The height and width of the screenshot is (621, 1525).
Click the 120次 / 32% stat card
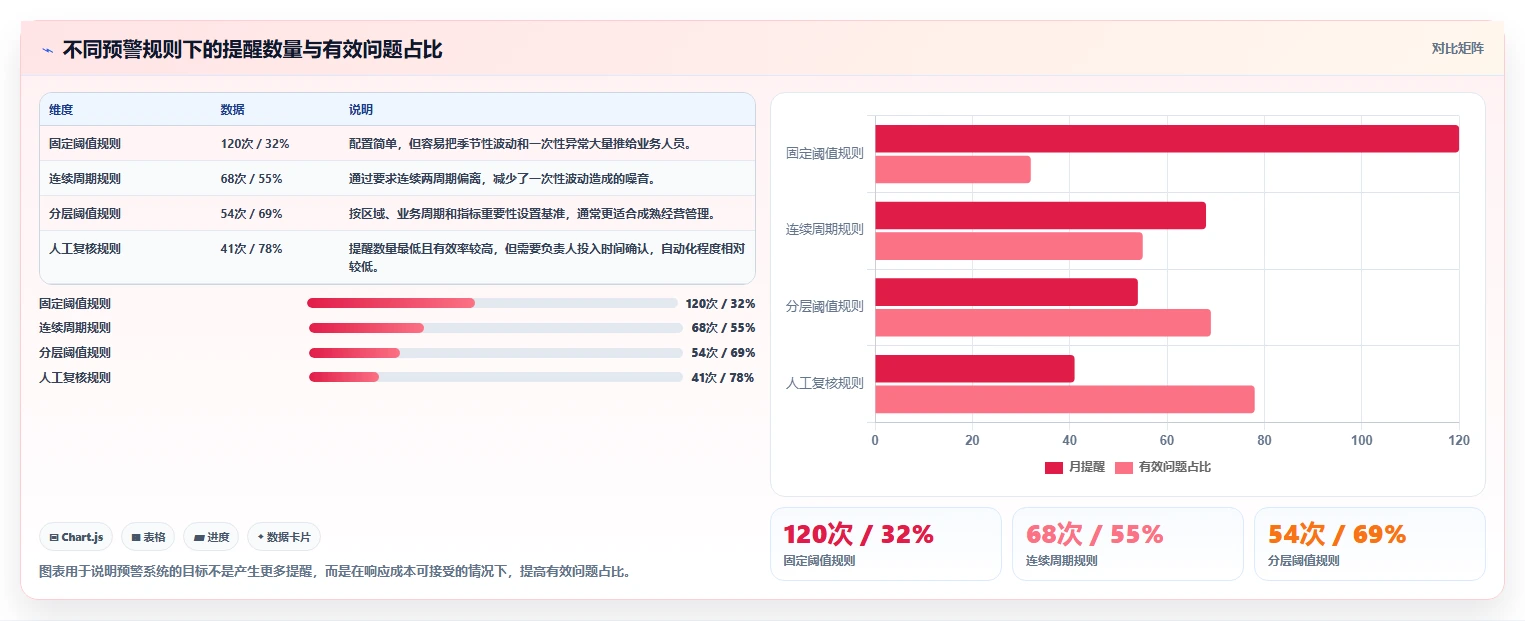click(x=885, y=544)
